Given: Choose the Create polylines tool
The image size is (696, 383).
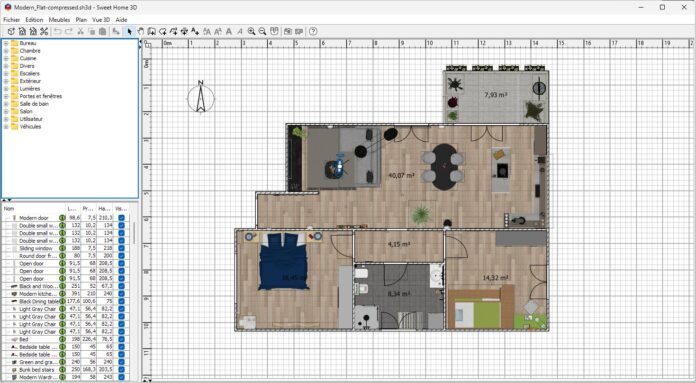Looking at the screenshot, I should [x=174, y=31].
